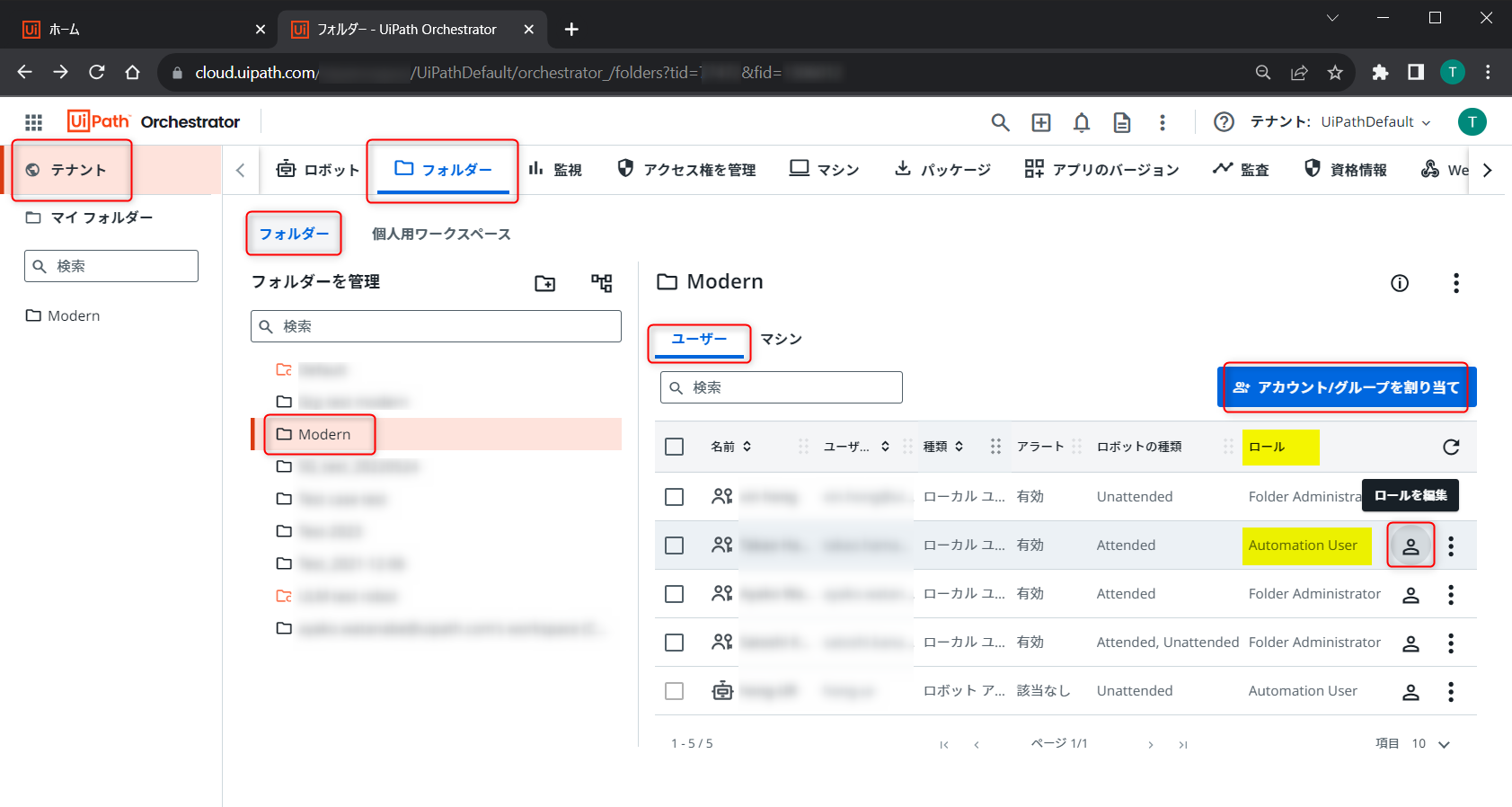Click the share page icon in address bar
Viewport: 1512px width, 807px height.
coord(1299,73)
